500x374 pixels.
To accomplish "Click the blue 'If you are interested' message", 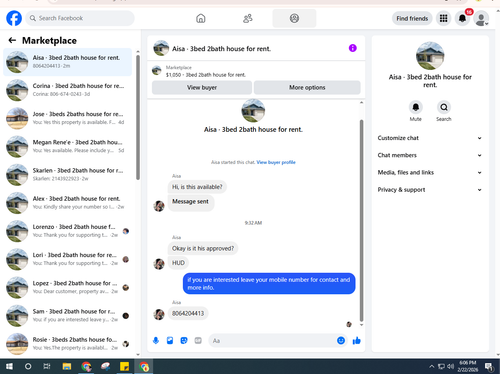I will click(x=269, y=284).
